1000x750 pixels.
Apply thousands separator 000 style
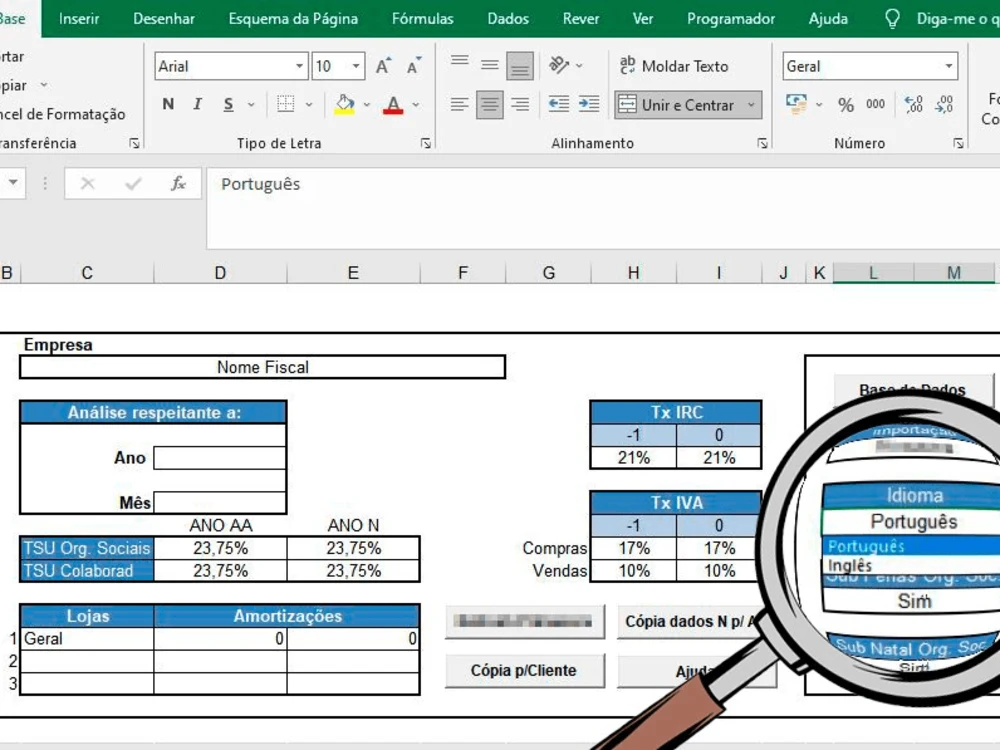(x=876, y=104)
